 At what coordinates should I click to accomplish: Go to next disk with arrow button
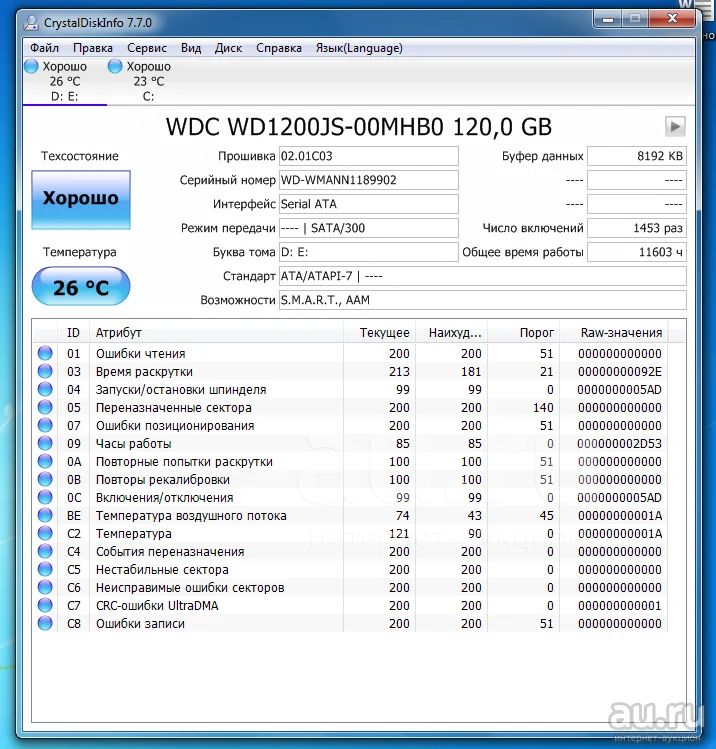(675, 127)
